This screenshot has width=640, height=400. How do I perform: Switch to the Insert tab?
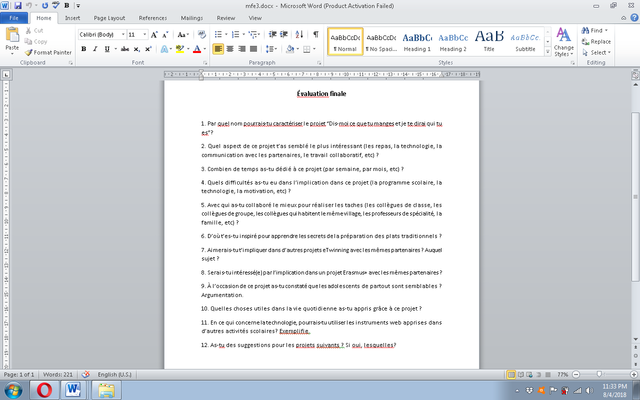(73, 18)
